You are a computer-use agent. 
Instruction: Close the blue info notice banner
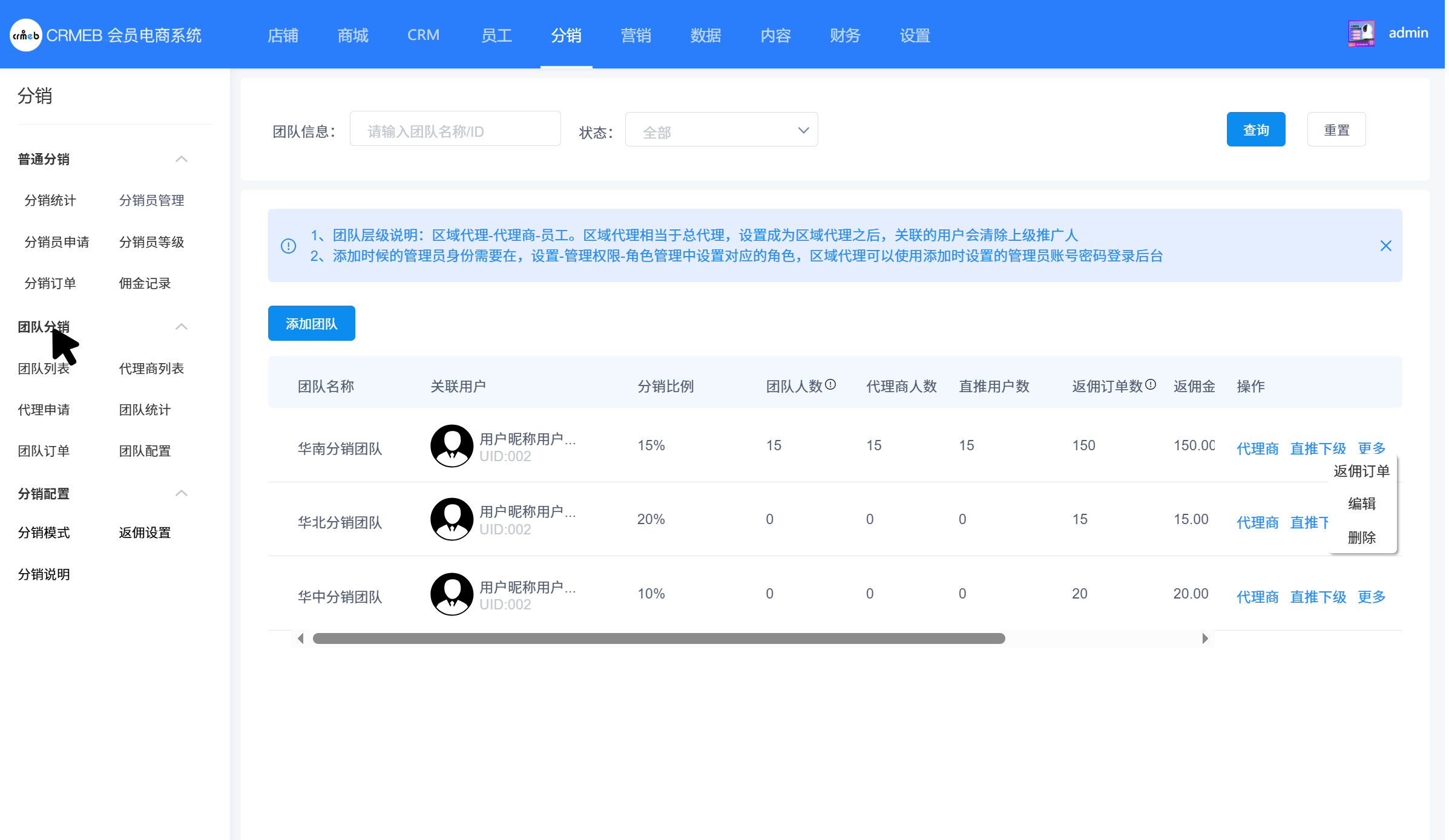[1385, 246]
